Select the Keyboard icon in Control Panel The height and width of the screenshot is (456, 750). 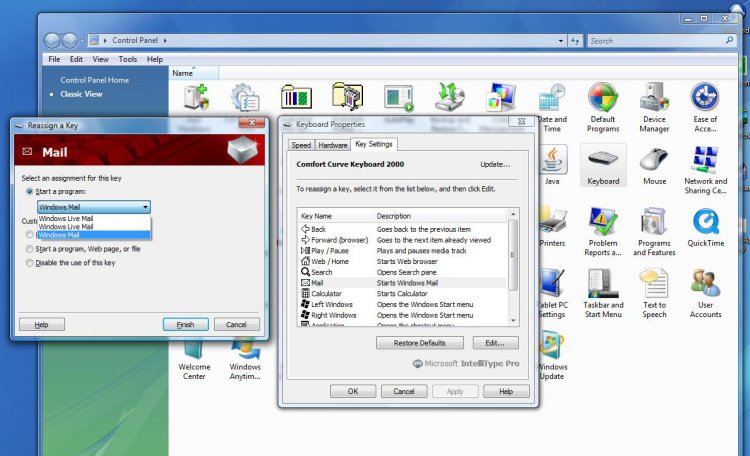(x=603, y=165)
